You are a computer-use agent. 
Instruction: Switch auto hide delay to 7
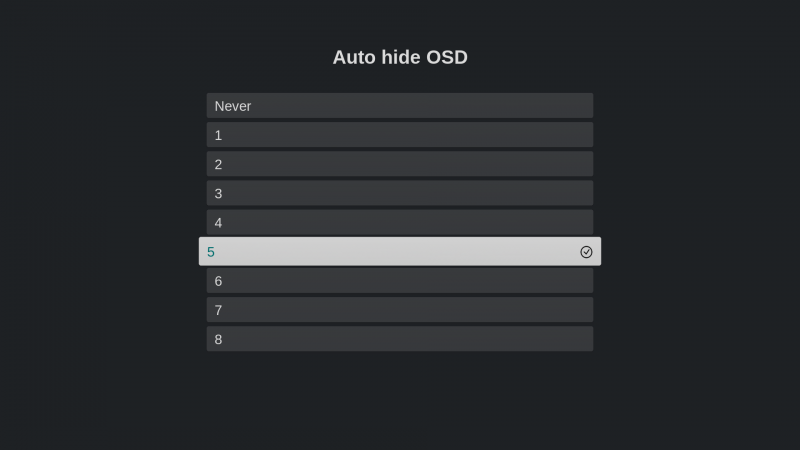click(399, 310)
